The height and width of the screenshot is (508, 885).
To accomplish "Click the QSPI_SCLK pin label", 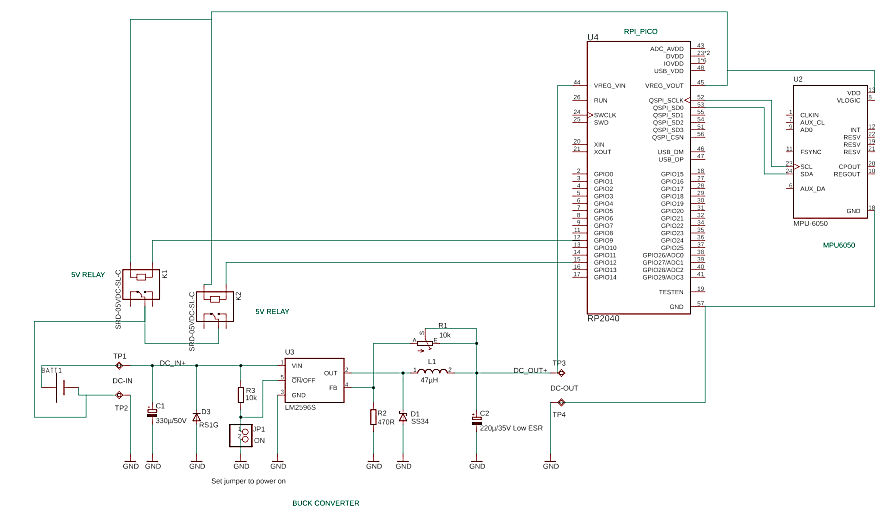I will [666, 100].
